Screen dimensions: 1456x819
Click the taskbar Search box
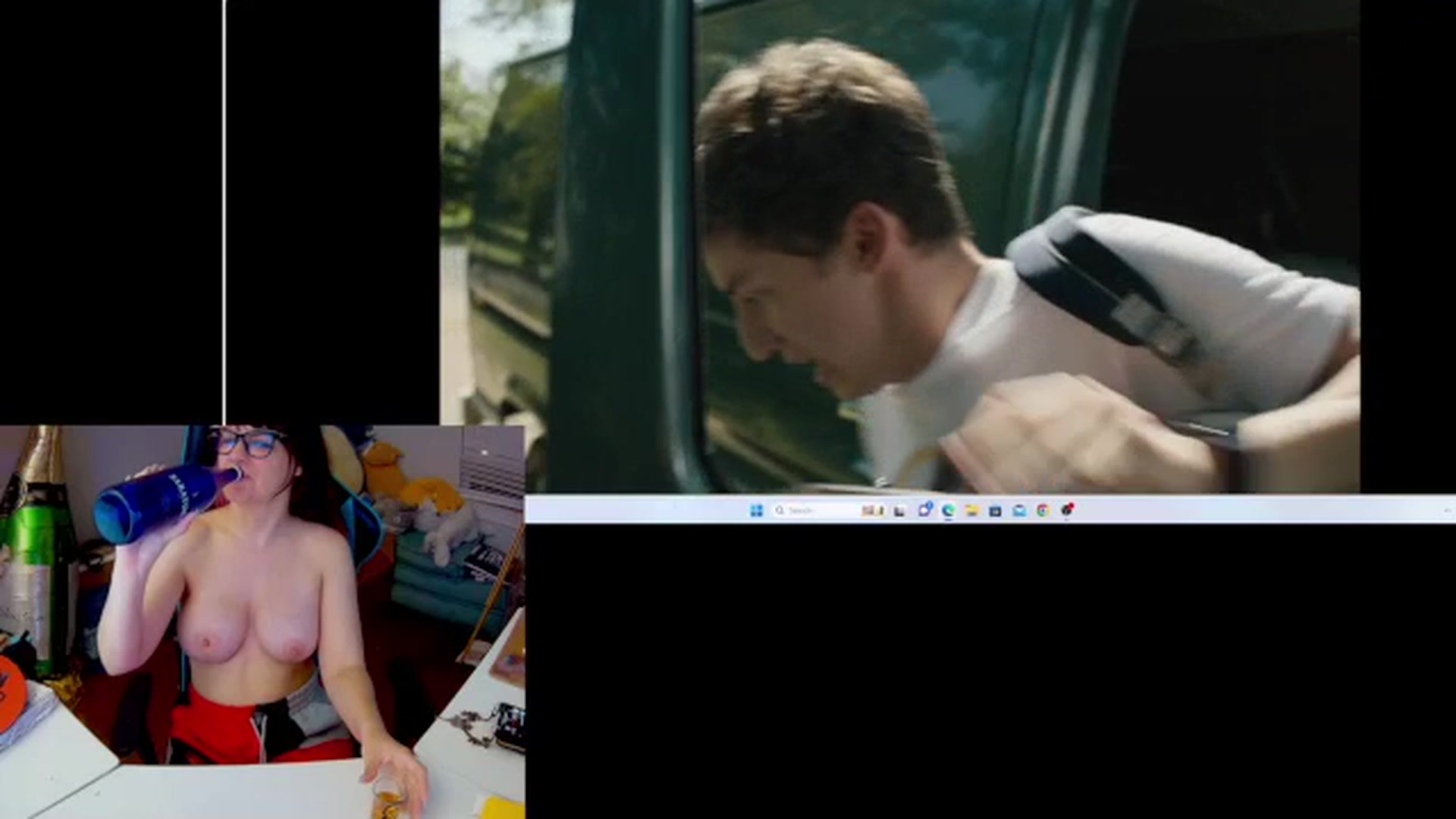[827, 510]
